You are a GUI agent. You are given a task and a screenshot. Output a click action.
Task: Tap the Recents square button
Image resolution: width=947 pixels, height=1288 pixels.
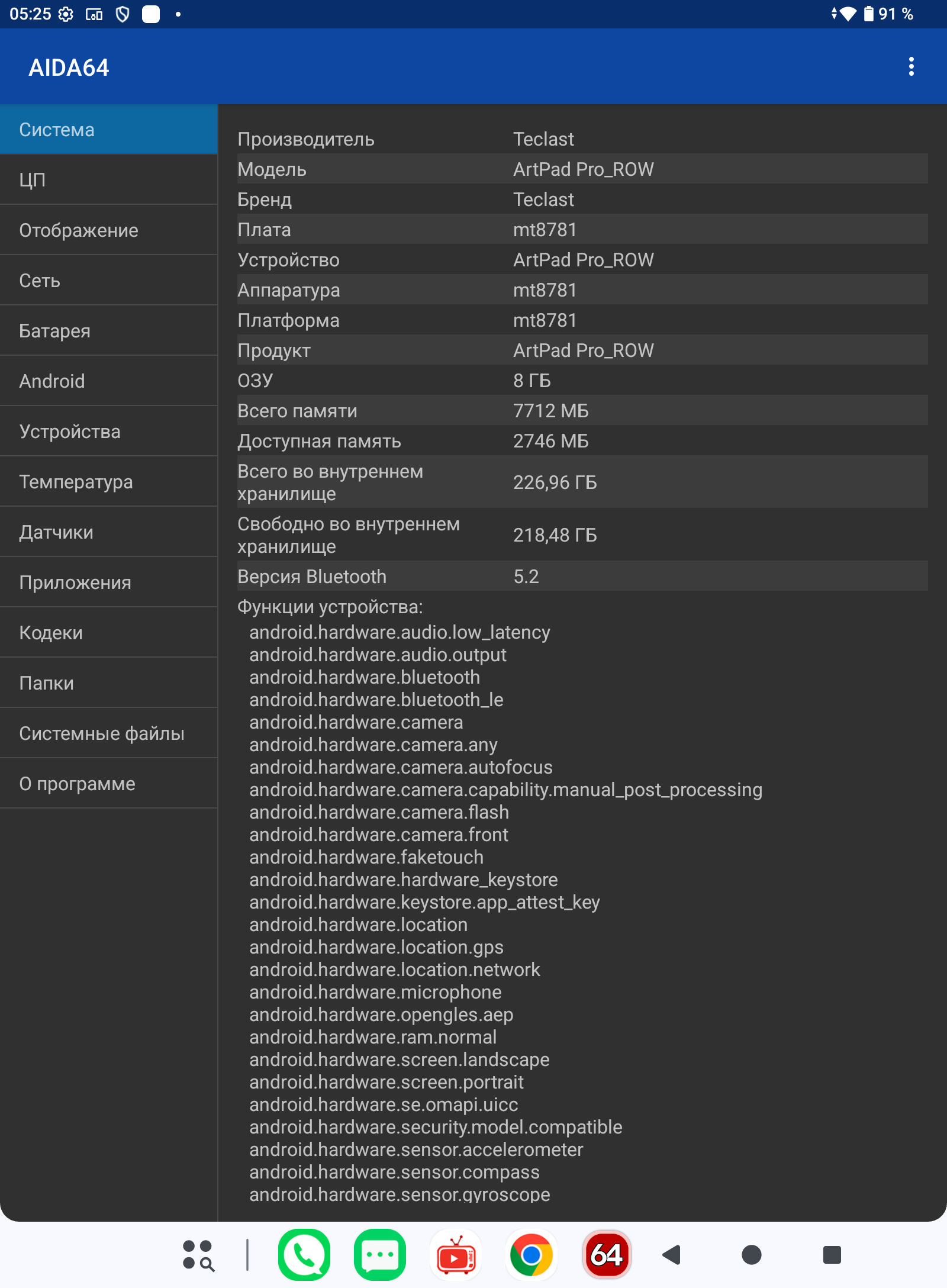[x=832, y=1254]
